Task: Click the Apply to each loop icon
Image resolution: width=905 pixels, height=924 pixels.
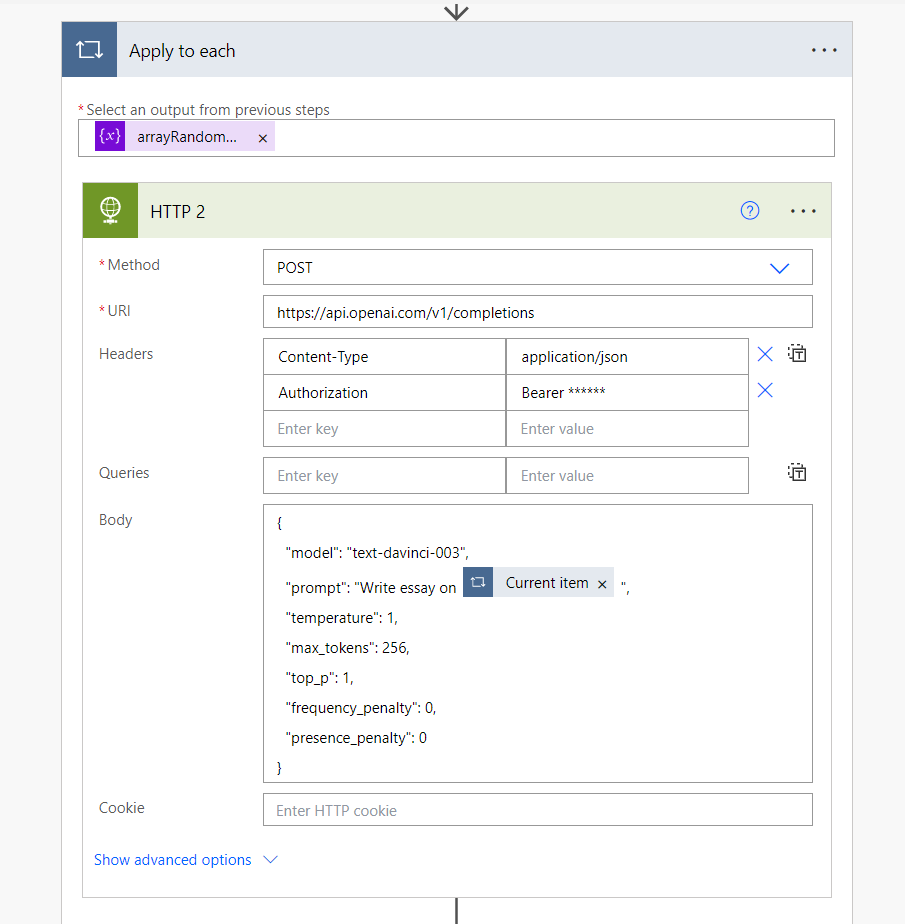Action: click(x=89, y=50)
